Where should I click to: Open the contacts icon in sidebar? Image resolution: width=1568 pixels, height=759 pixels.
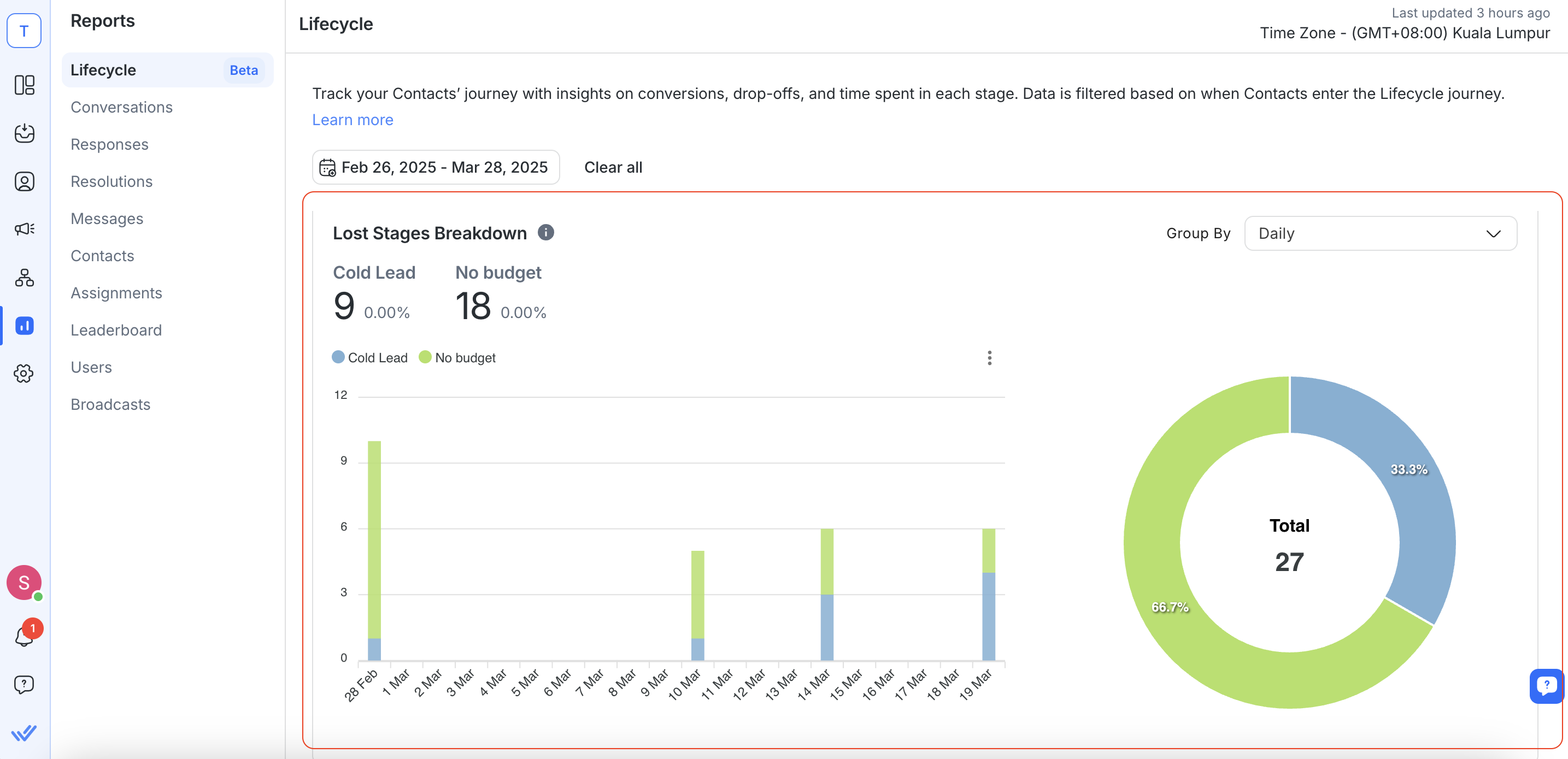[x=25, y=181]
